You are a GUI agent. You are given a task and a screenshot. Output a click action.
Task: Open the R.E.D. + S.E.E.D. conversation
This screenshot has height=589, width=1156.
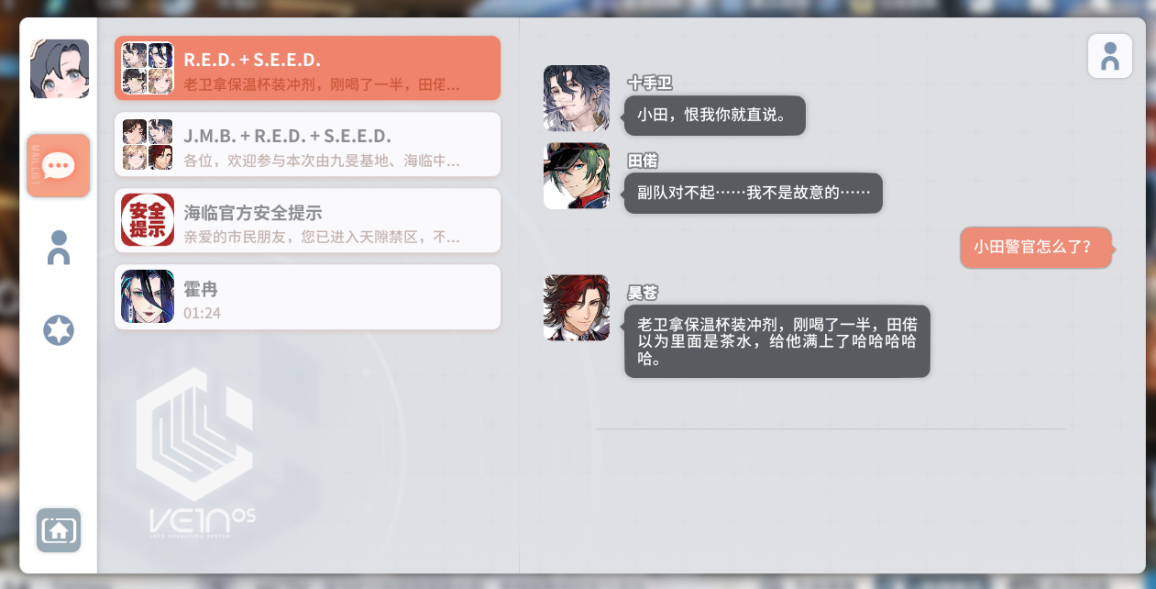tap(307, 68)
